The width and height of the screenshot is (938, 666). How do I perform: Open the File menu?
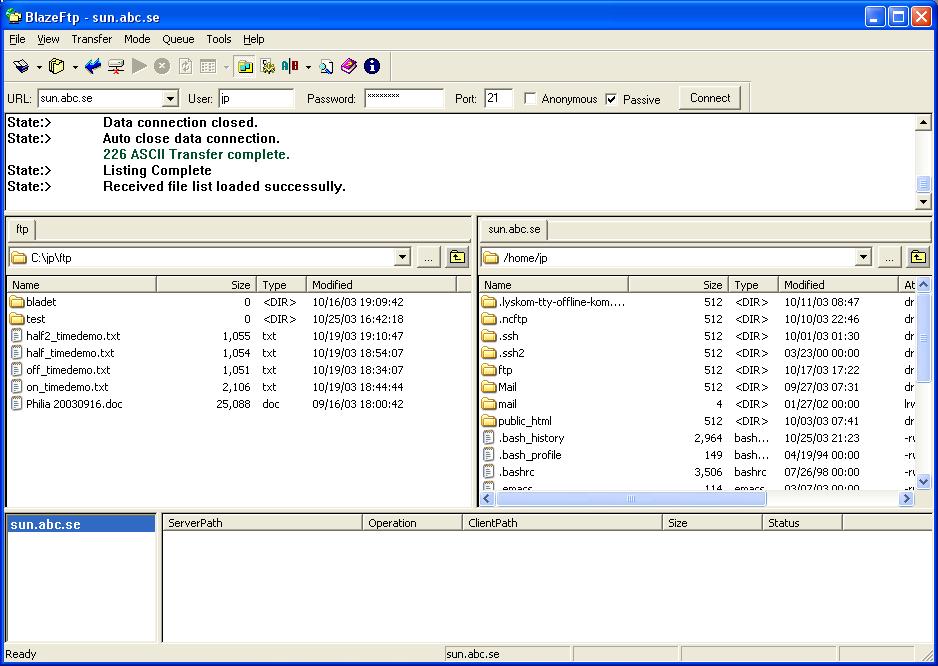pos(17,39)
